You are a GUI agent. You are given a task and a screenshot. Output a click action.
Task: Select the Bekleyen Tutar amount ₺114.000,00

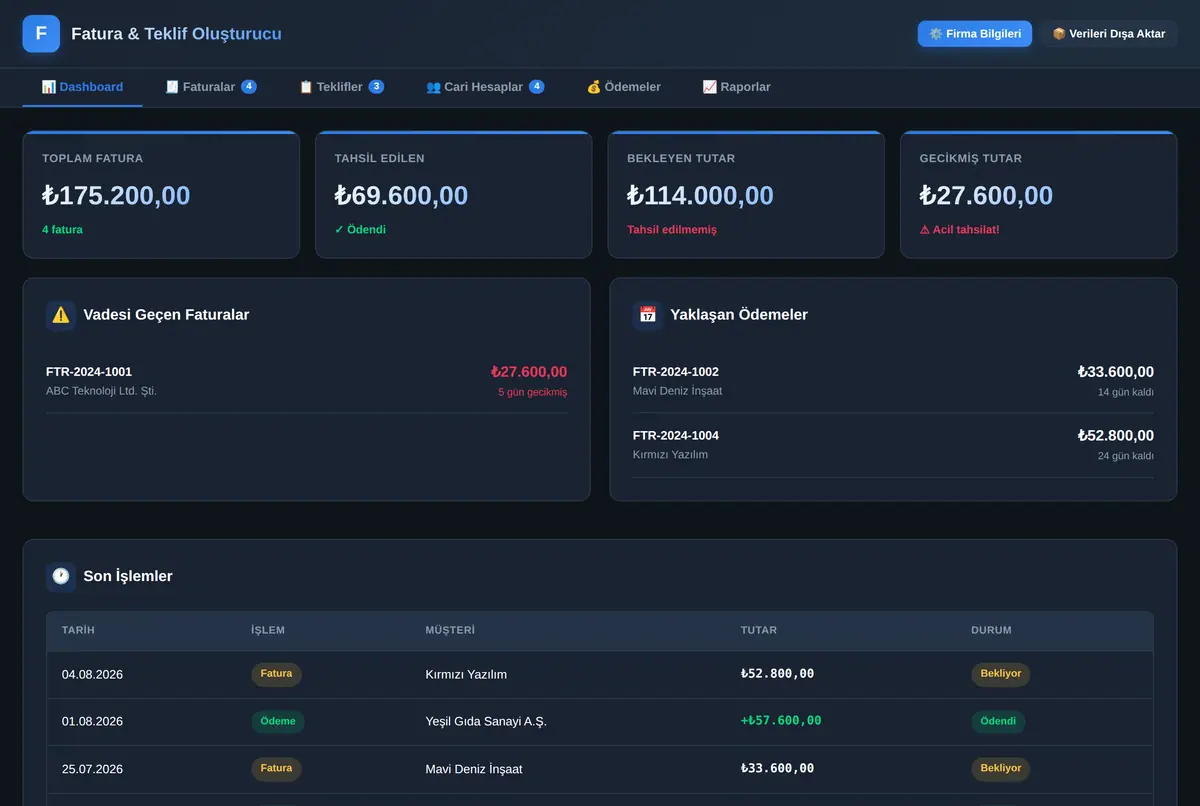[700, 196]
